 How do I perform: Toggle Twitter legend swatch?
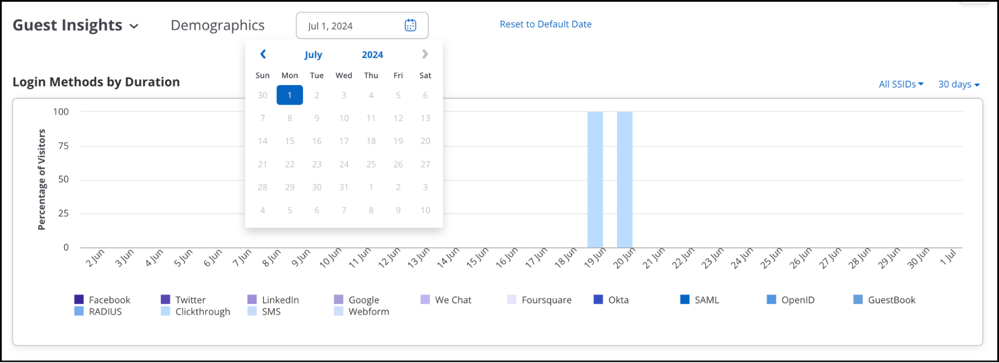(x=166, y=300)
